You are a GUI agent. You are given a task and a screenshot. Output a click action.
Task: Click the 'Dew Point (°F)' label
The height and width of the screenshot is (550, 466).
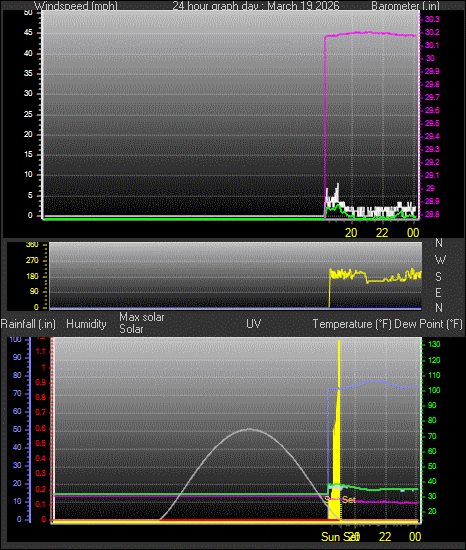(x=428, y=324)
